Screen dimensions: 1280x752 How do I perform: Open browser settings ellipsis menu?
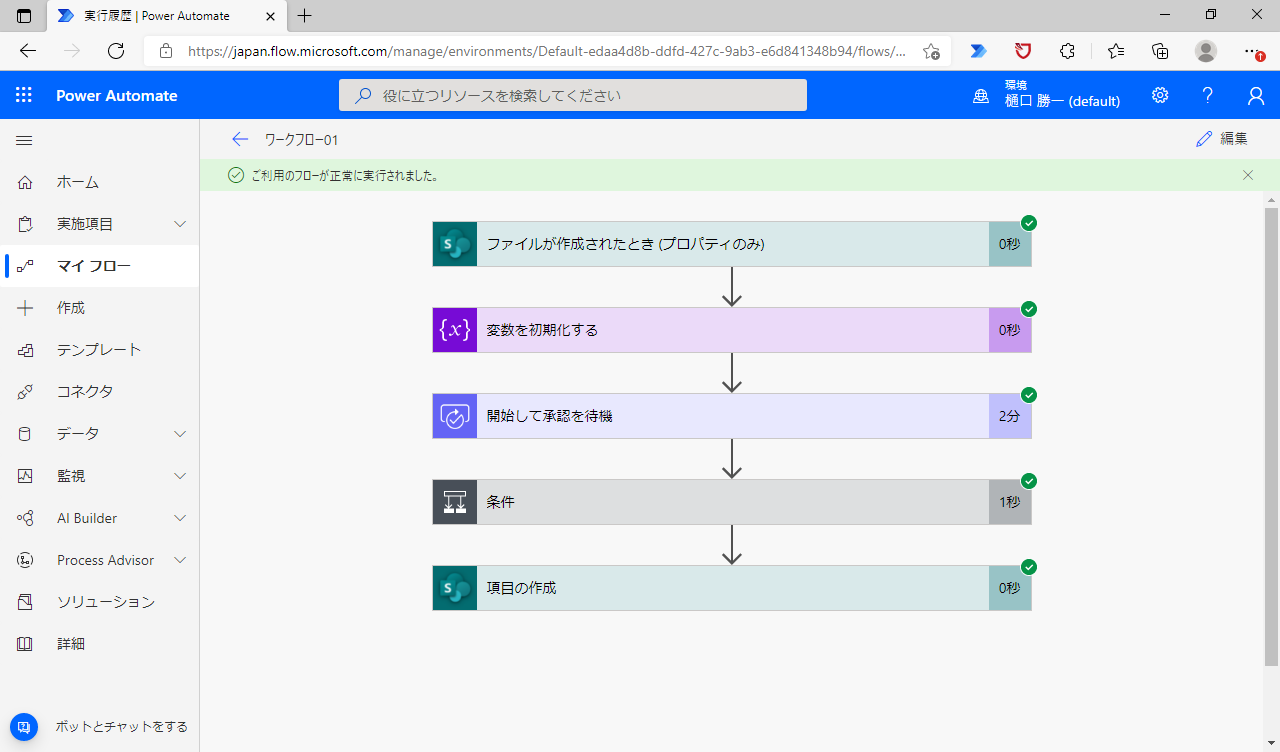(1254, 51)
